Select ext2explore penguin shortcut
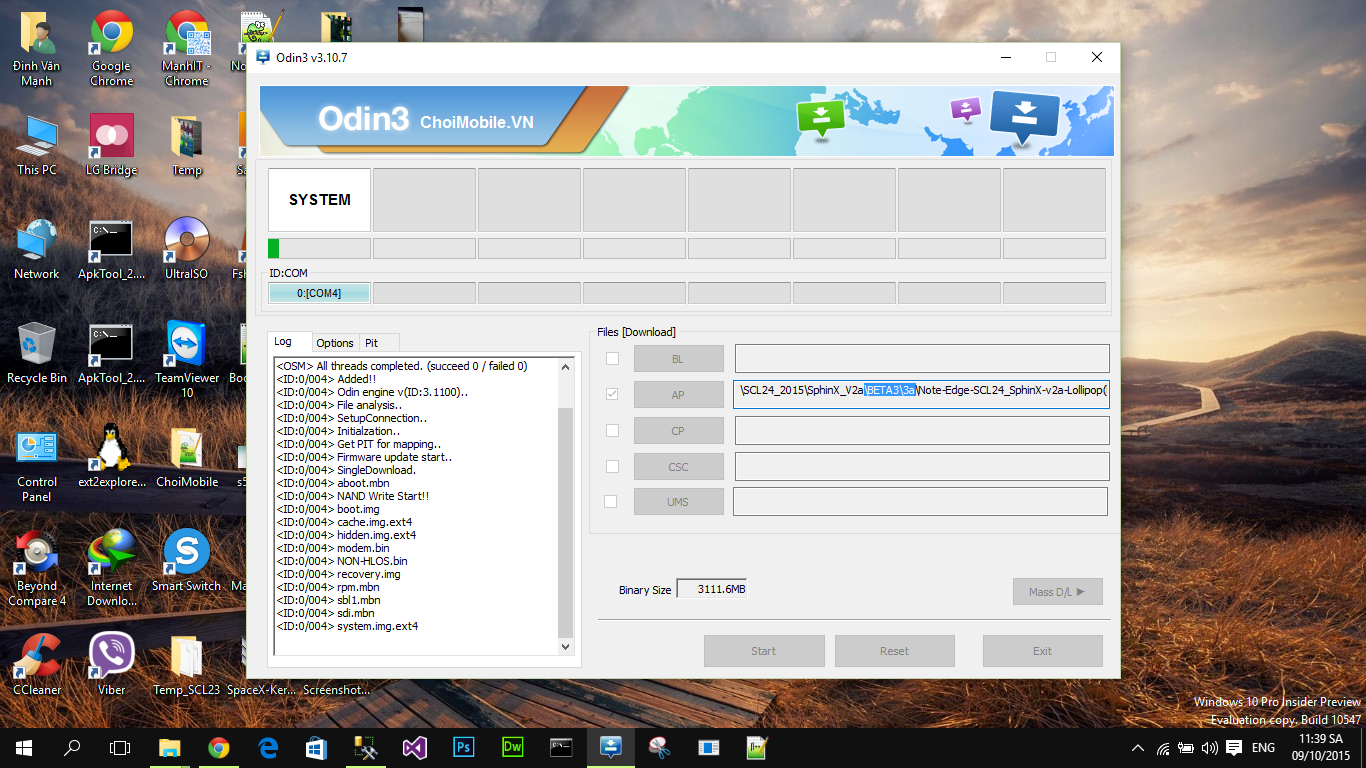Image resolution: width=1366 pixels, height=768 pixels. (x=111, y=457)
